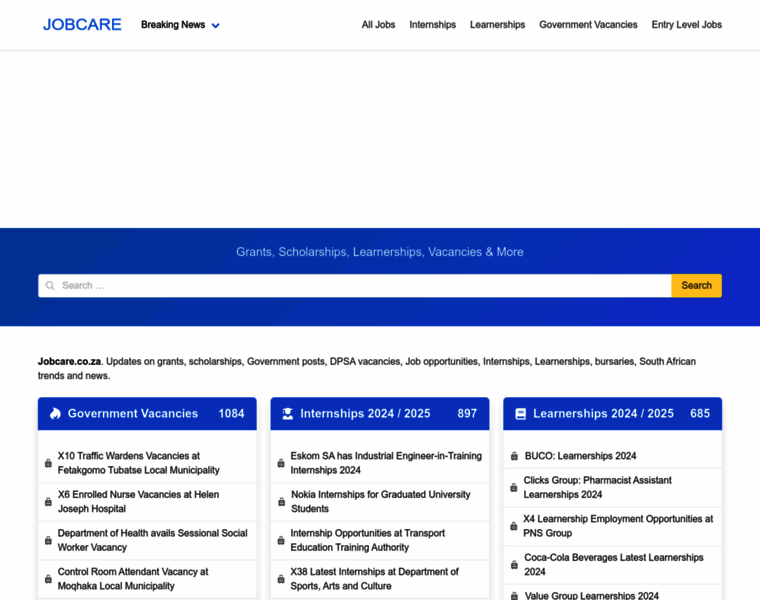Open Nokia Internships for Graduated Students
Screen dimensions: 760x600
[x=380, y=502]
